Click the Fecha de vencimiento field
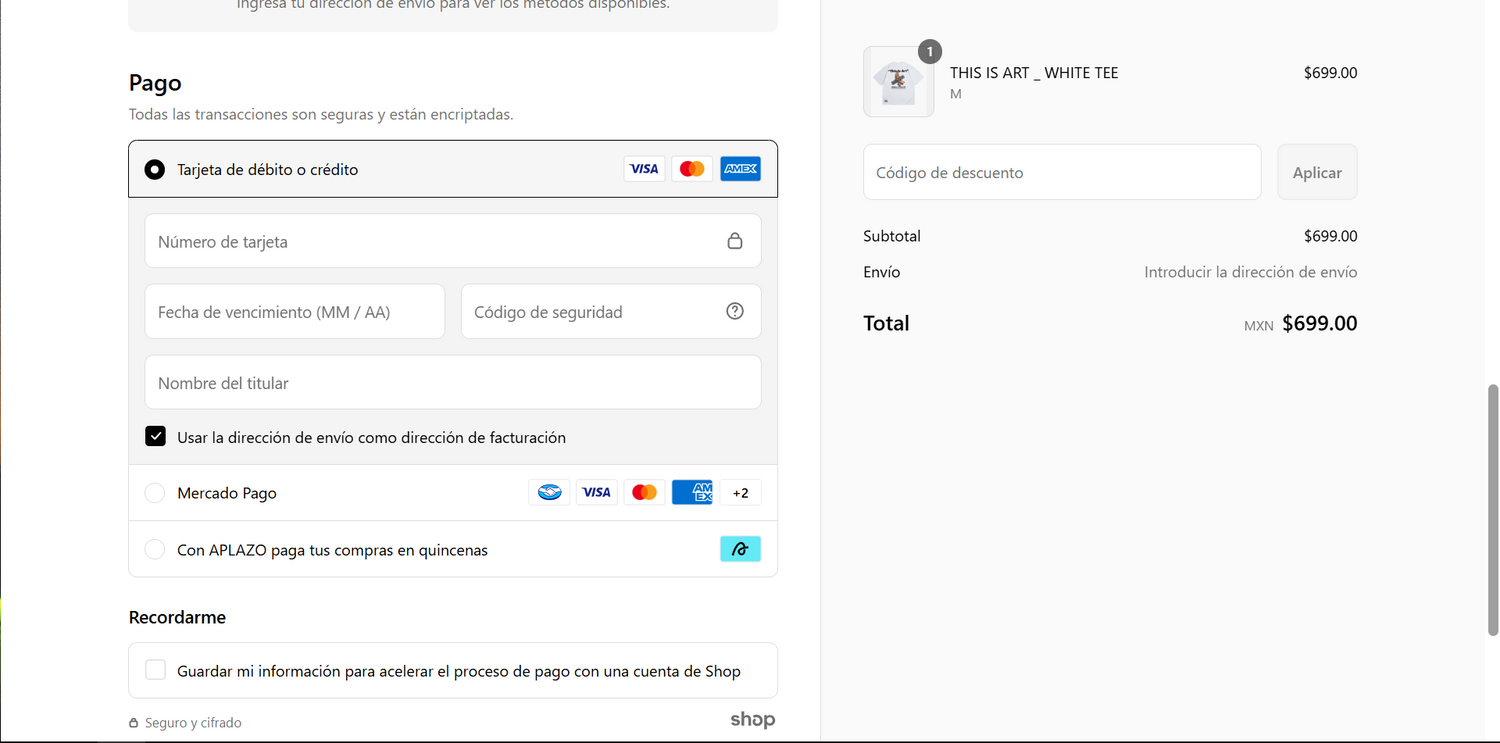Image resolution: width=1500 pixels, height=743 pixels. coord(294,312)
